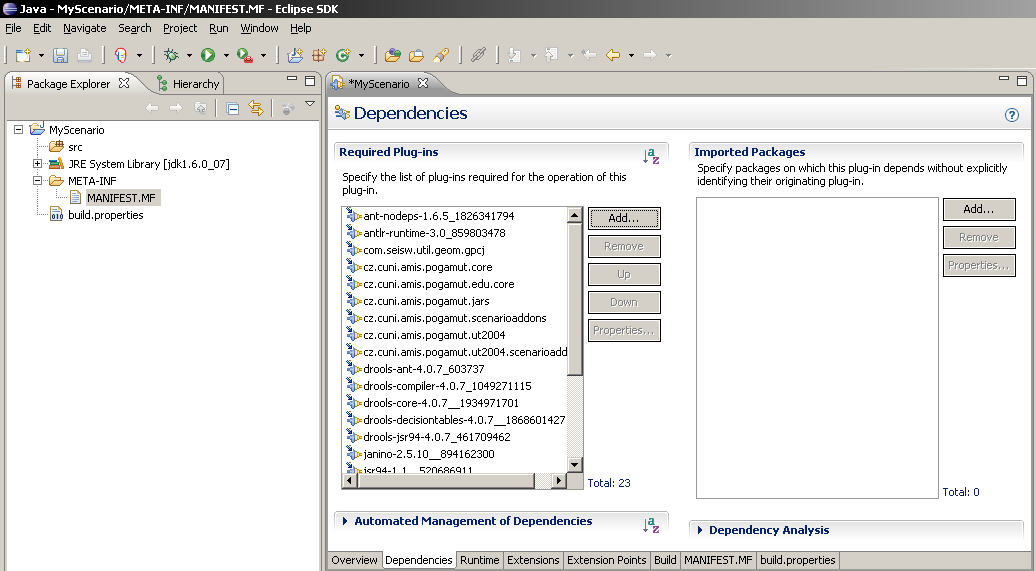1036x571 pixels.
Task: Open the Debug button dropdown arrow
Action: coord(189,56)
